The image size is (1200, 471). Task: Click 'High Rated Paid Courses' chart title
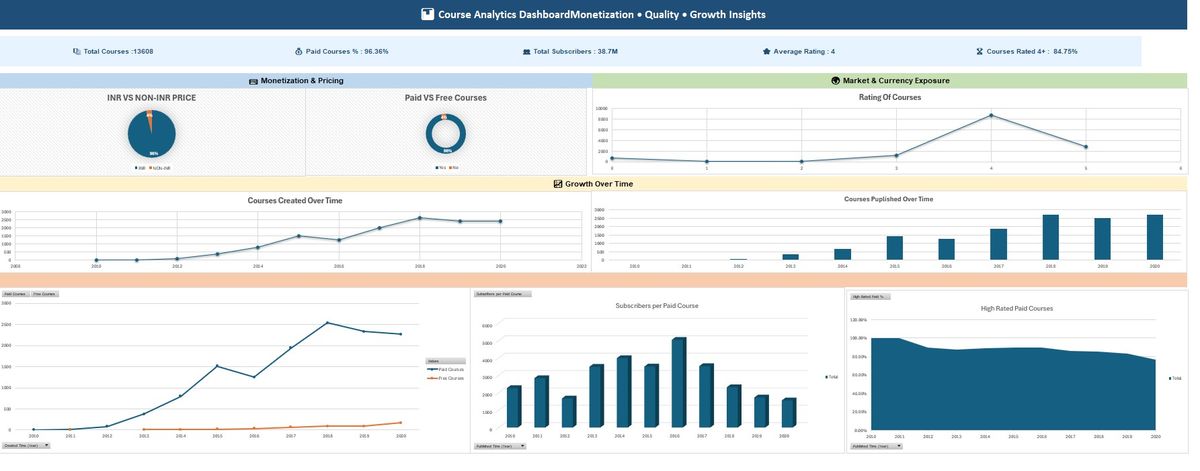pos(1017,308)
